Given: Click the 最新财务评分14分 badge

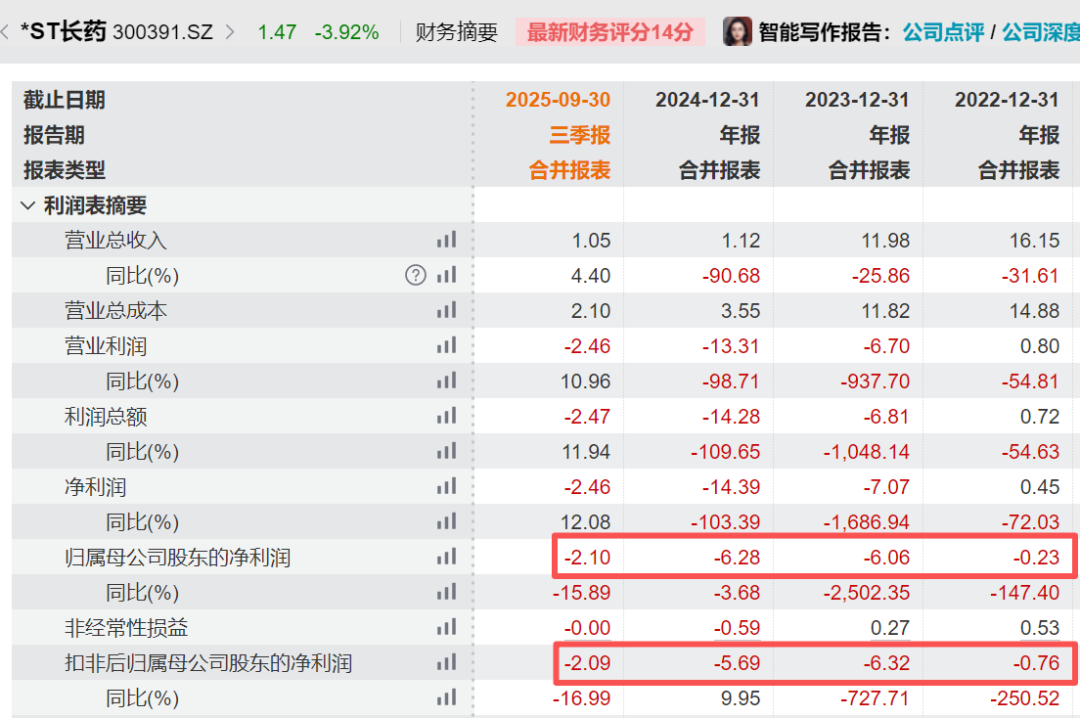Looking at the screenshot, I should click(610, 32).
